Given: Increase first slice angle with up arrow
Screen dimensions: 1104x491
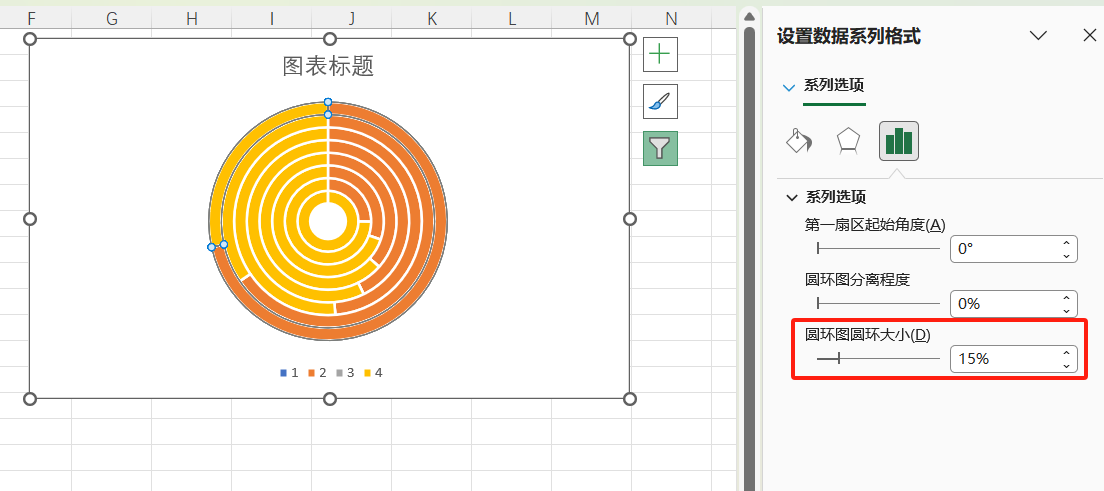Looking at the screenshot, I should pos(1067,243).
